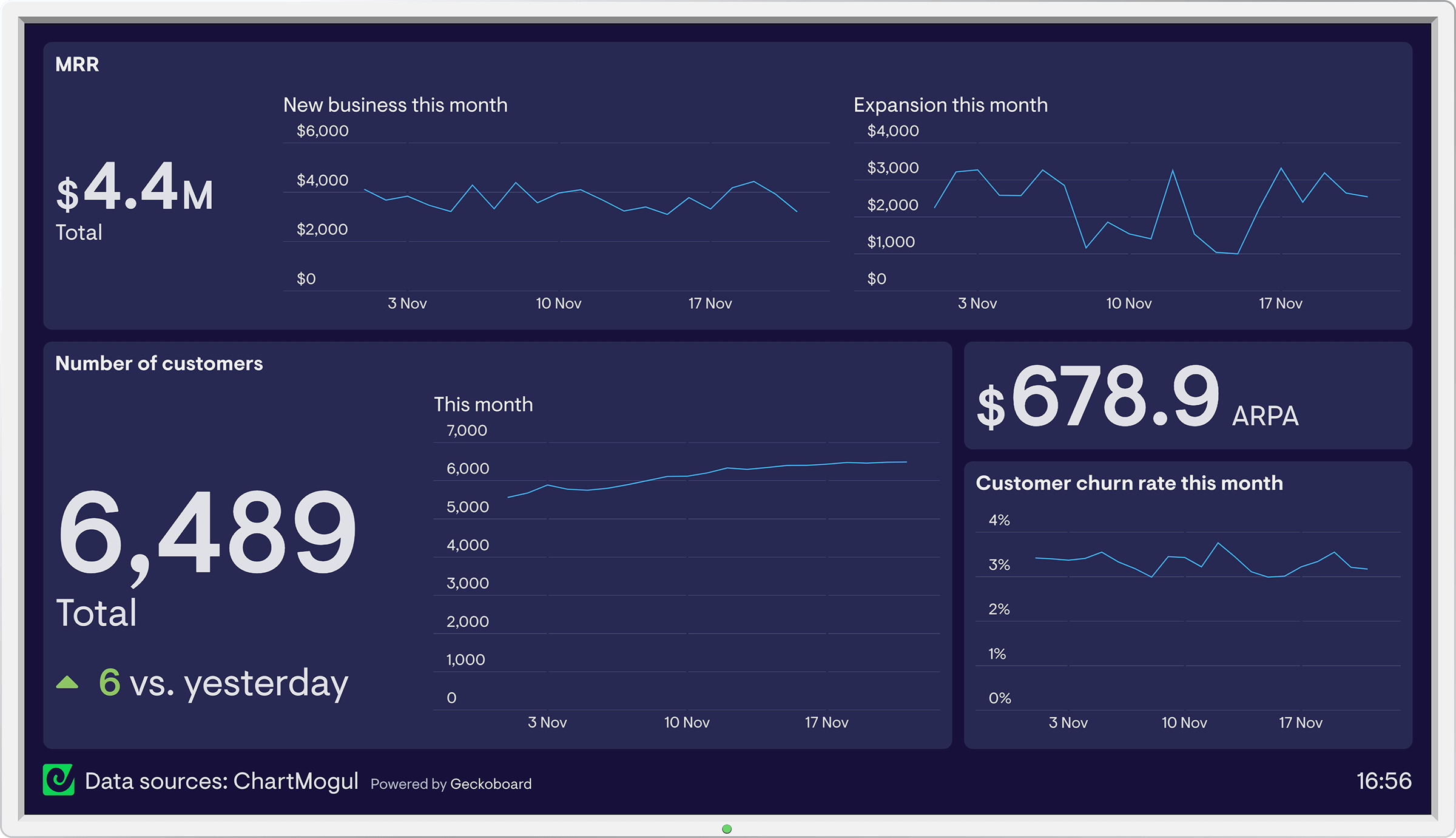
Task: Click the MRR widget title
Action: coord(77,64)
